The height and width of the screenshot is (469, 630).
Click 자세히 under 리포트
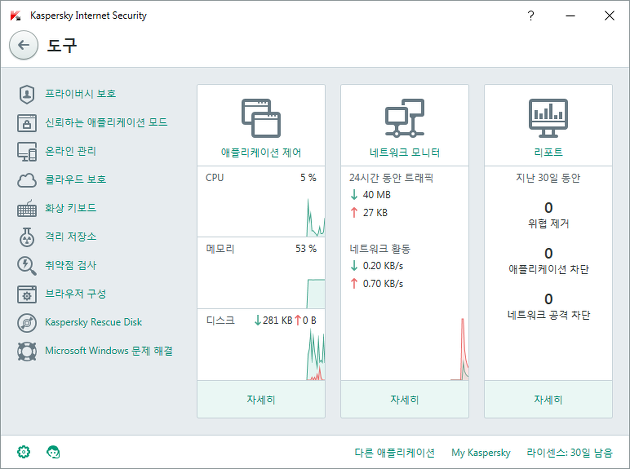548,399
